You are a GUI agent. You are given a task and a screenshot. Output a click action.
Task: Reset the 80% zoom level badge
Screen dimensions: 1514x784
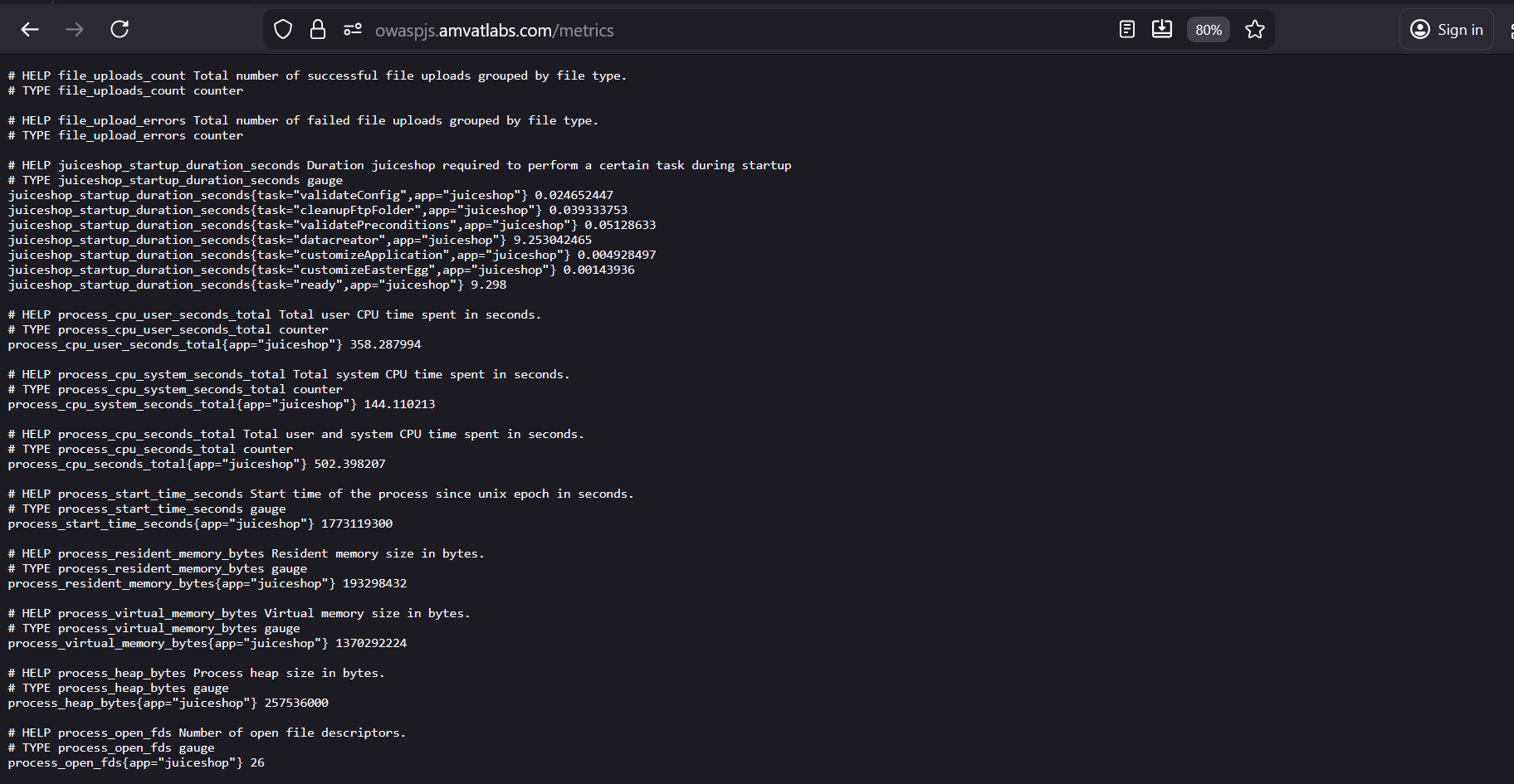point(1208,30)
